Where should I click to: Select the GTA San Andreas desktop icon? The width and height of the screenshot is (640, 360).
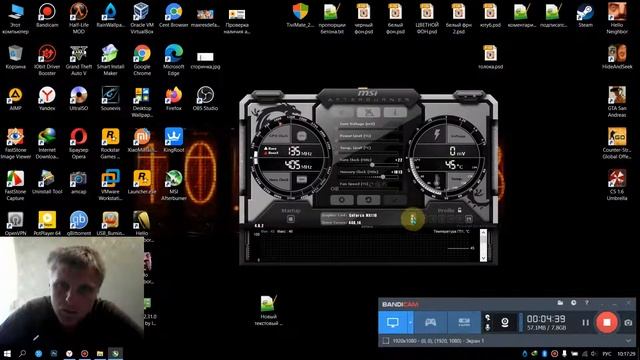(x=617, y=102)
